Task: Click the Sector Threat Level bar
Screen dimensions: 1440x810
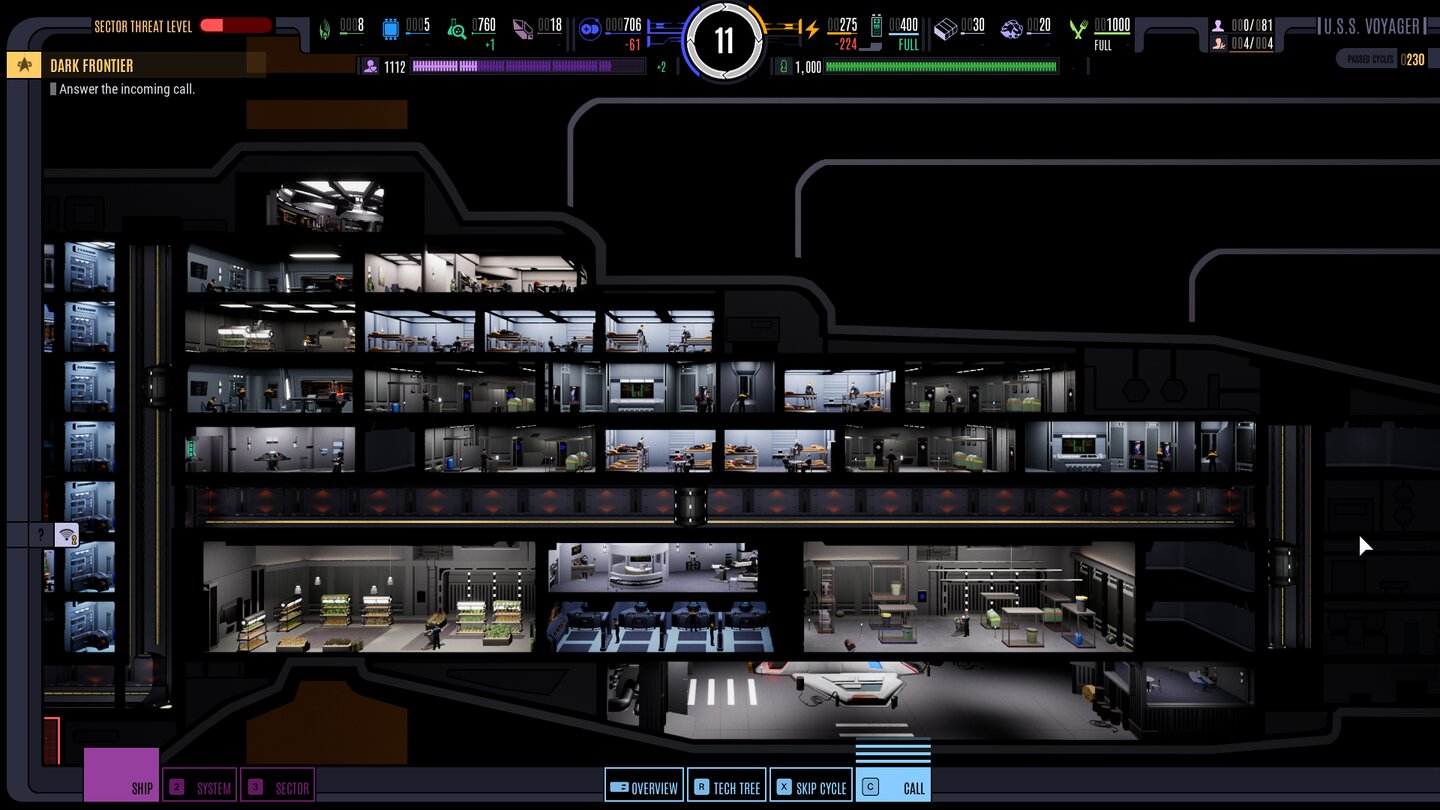Action: [x=236, y=26]
